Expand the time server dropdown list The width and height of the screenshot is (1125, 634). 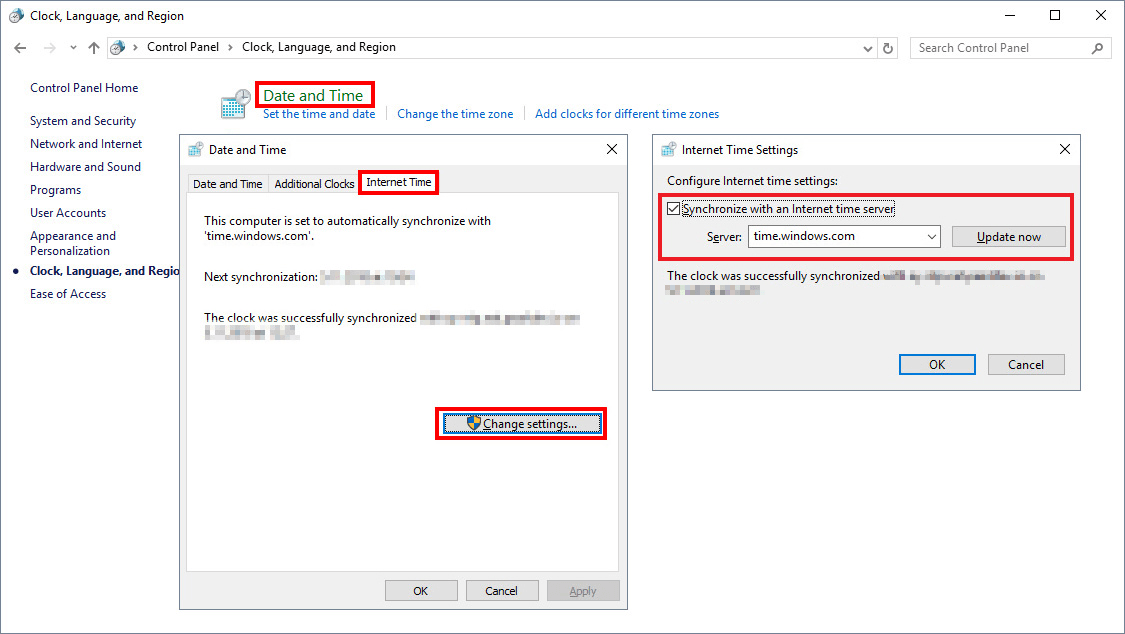click(x=932, y=237)
